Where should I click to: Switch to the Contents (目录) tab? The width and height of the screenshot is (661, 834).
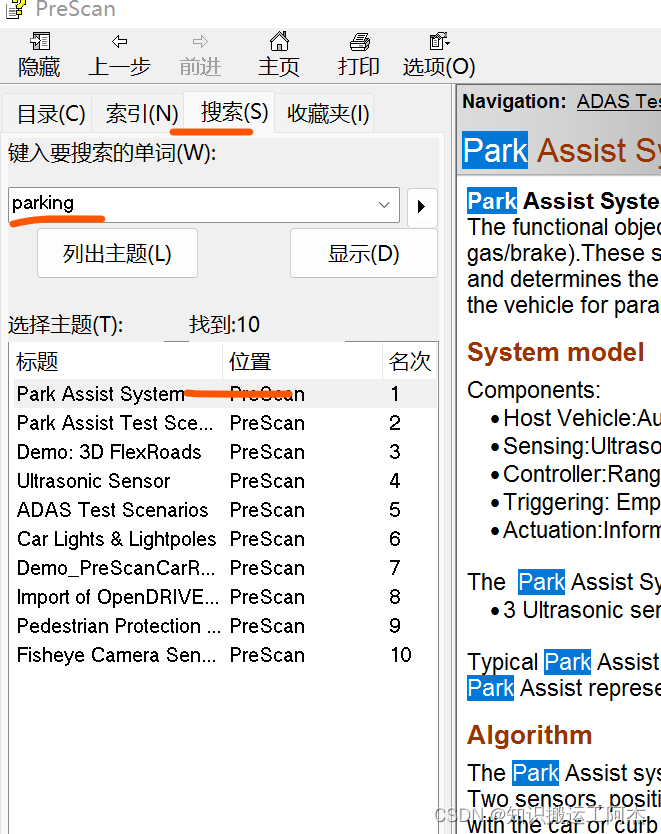(x=51, y=114)
